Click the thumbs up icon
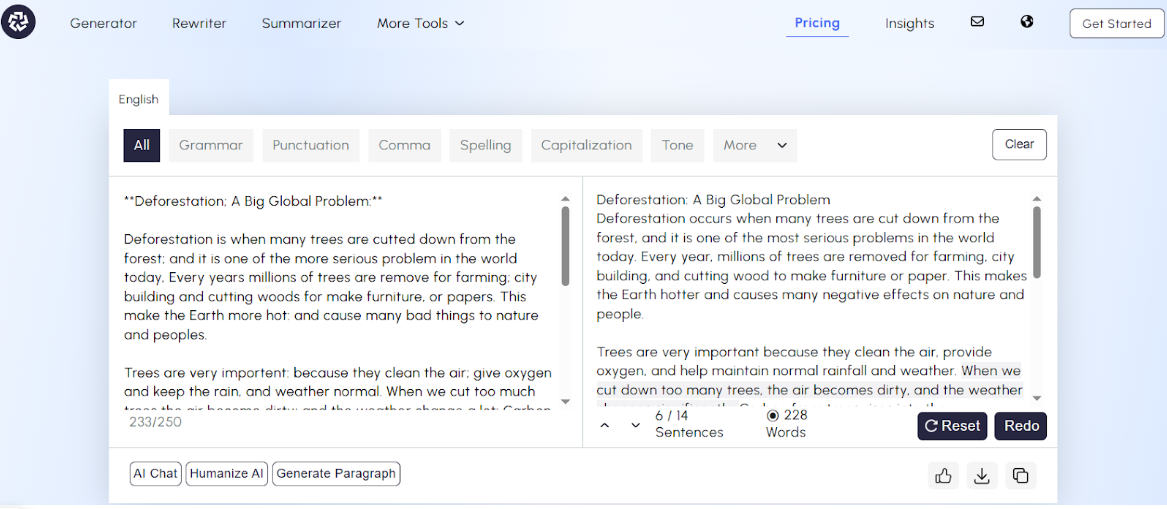 click(x=943, y=476)
